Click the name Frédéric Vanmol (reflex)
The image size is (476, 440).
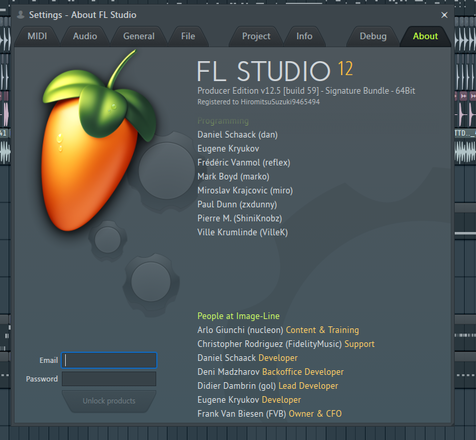244,163
